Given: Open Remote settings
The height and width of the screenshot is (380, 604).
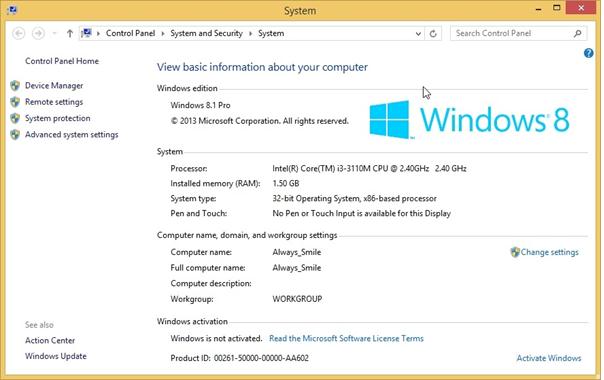Looking at the screenshot, I should point(54,102).
